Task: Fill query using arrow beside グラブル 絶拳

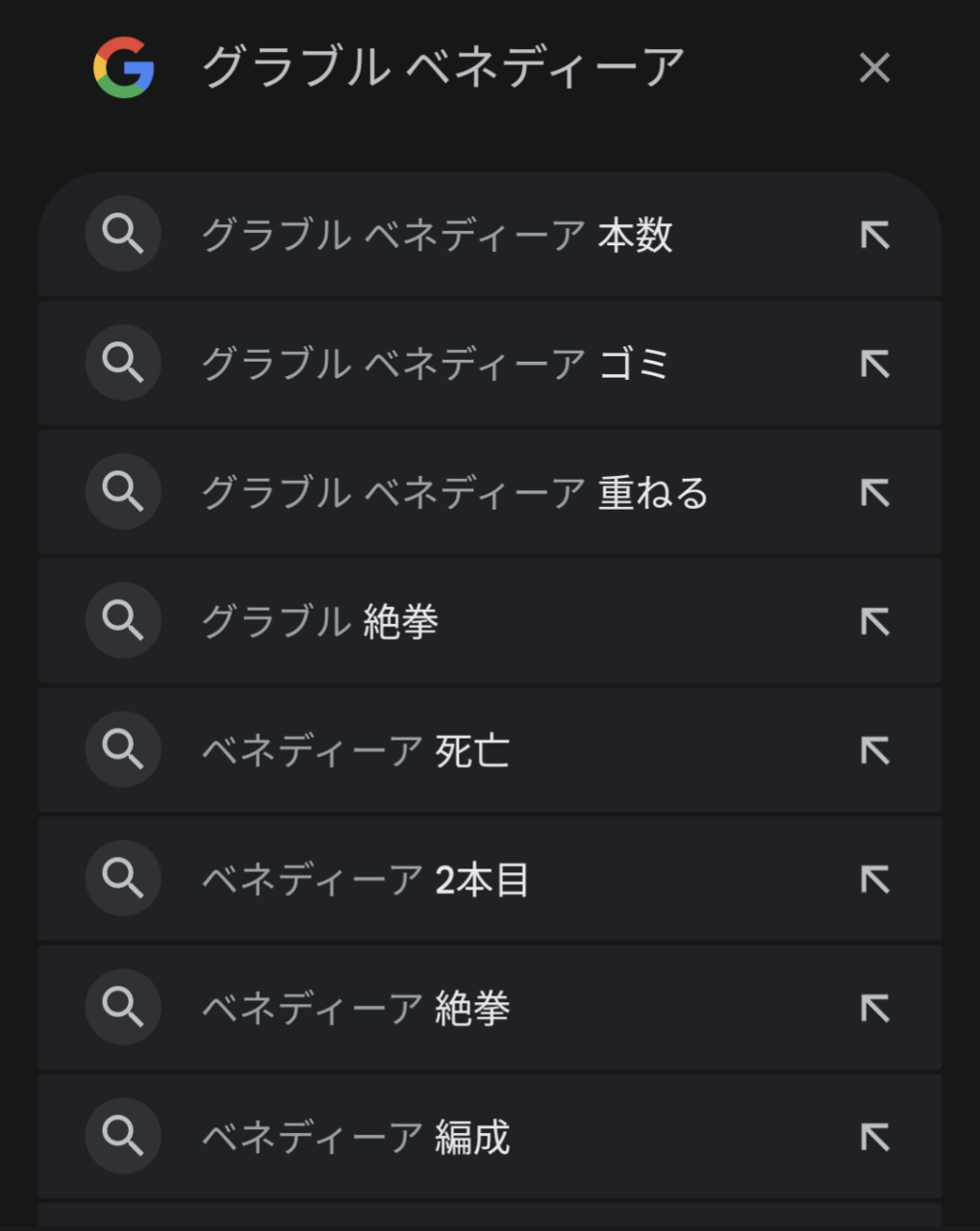Action: tap(875, 622)
